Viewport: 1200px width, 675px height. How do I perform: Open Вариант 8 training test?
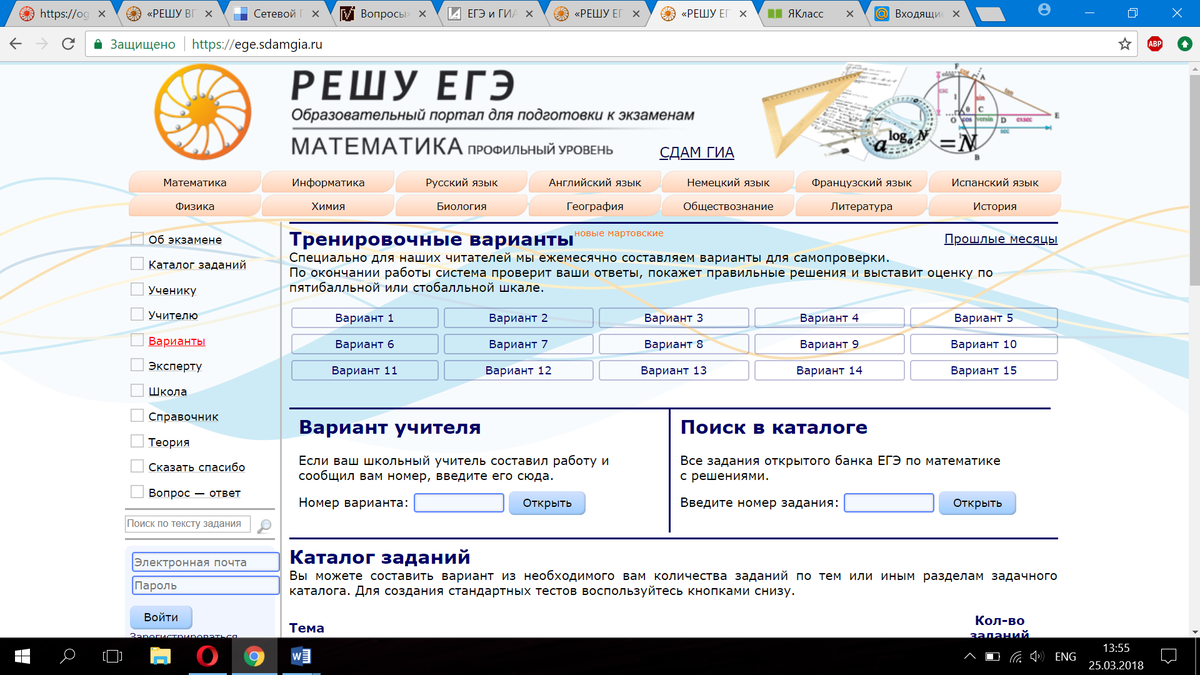674,344
